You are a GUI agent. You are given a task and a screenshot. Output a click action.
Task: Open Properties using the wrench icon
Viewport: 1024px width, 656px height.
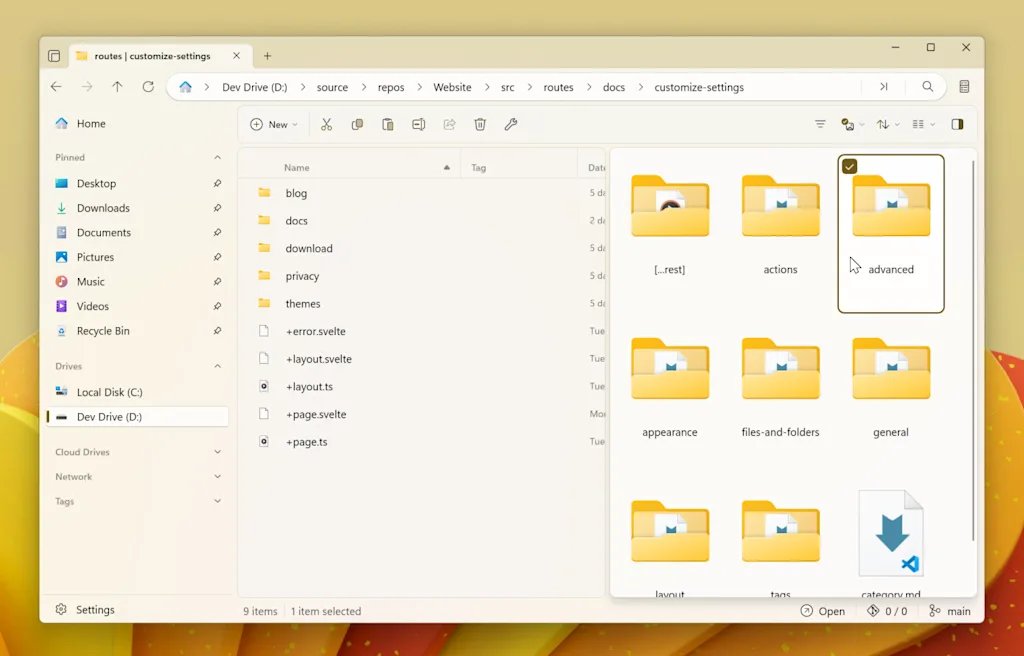point(511,124)
